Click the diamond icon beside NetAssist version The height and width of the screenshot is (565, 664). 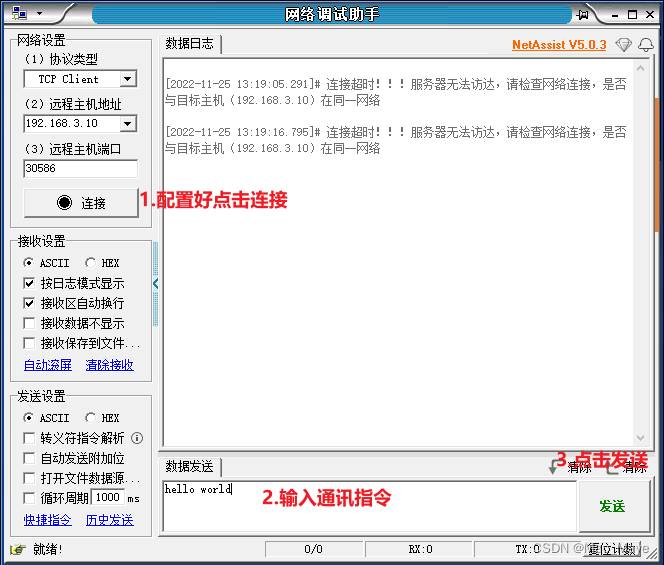pyautogui.click(x=623, y=44)
